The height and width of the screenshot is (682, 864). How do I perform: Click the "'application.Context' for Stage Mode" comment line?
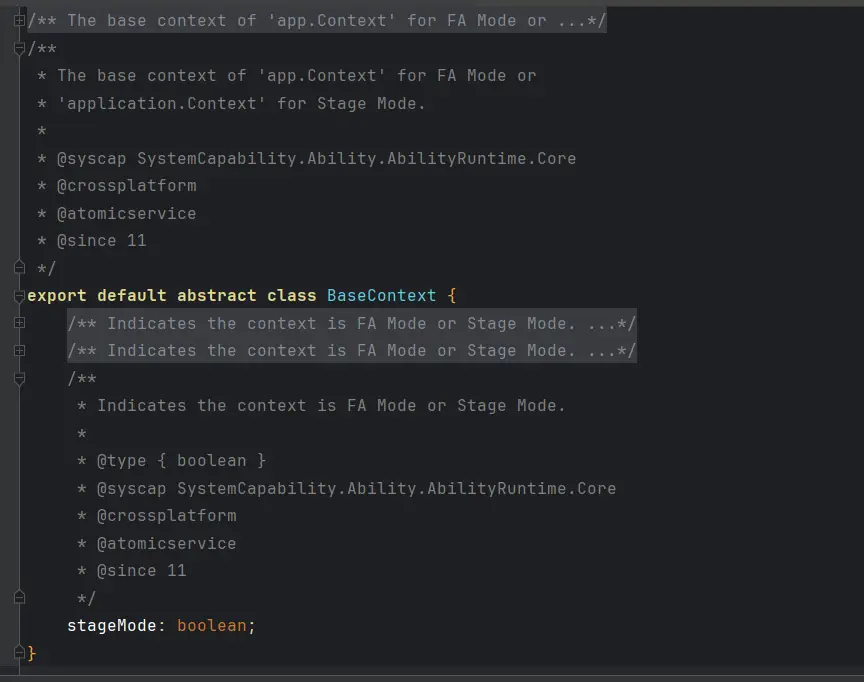(x=241, y=103)
